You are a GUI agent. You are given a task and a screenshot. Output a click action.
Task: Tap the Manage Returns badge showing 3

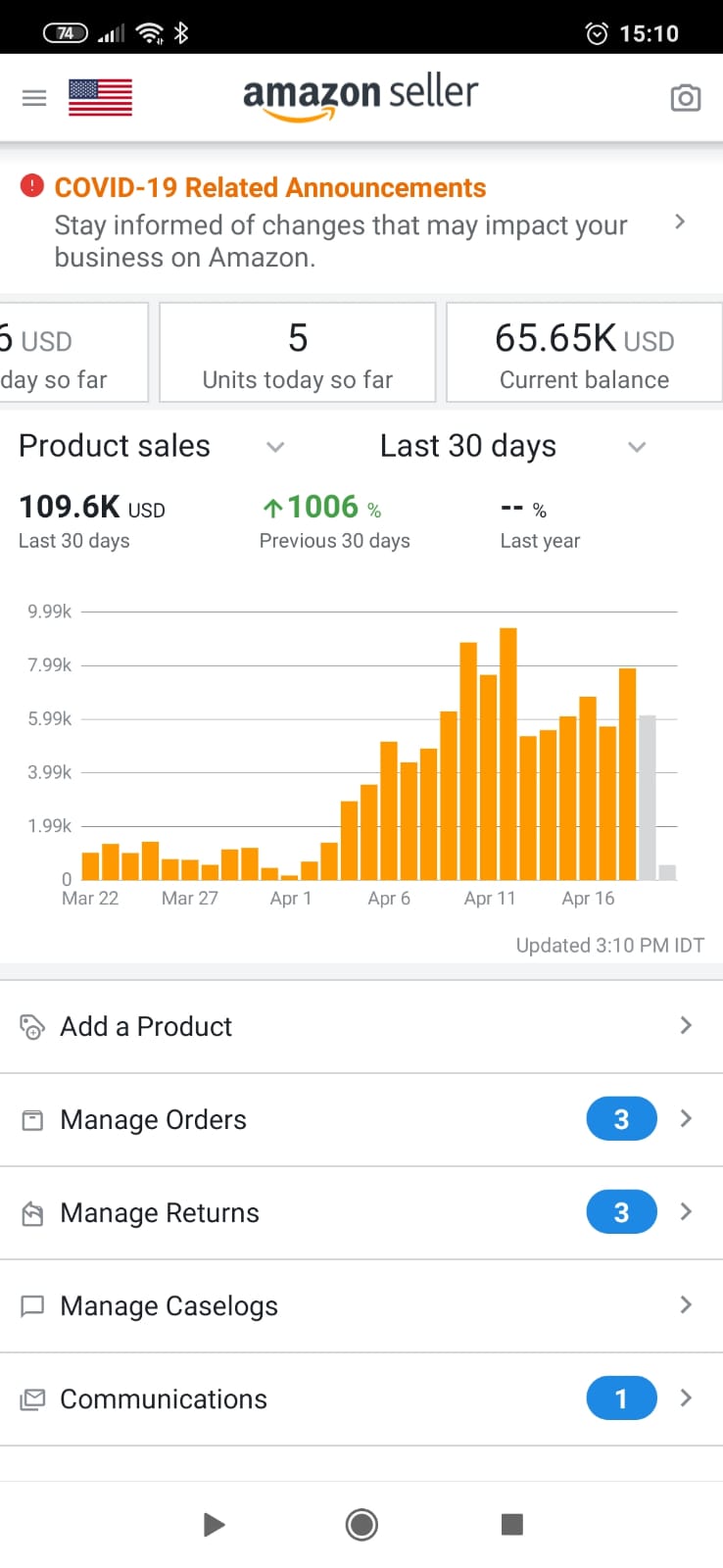(621, 1213)
